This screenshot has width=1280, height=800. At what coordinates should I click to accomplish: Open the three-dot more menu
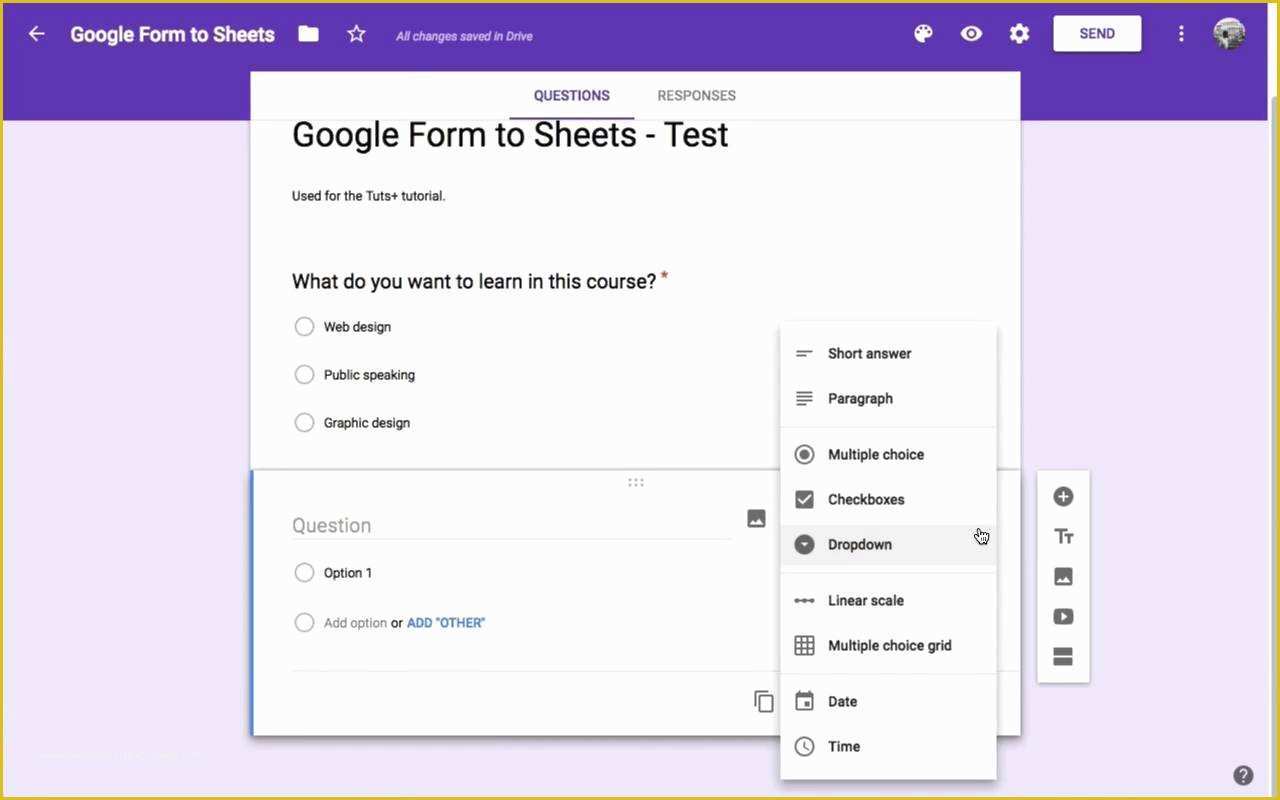tap(1181, 34)
